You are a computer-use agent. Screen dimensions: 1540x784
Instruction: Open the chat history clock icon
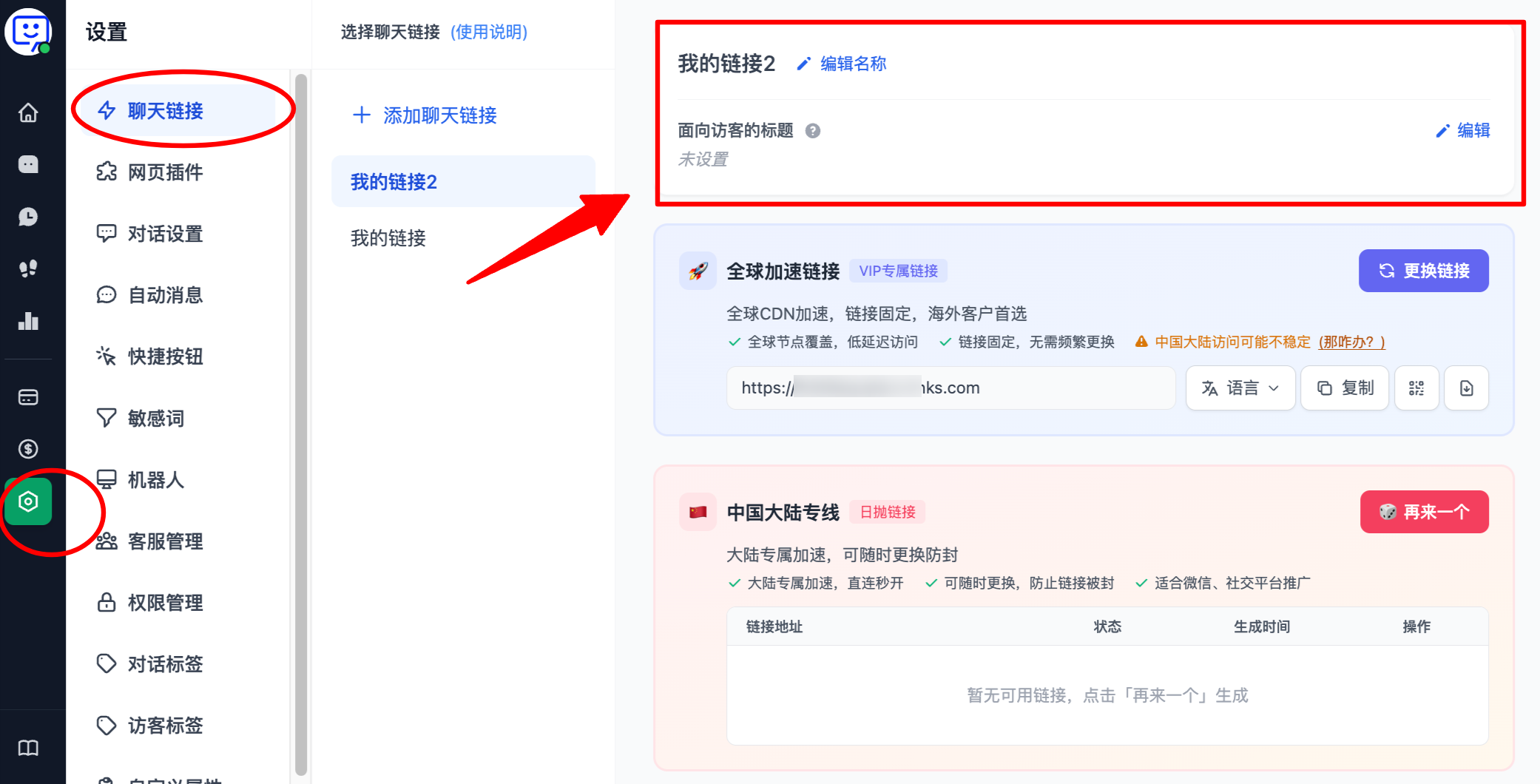pyautogui.click(x=28, y=217)
